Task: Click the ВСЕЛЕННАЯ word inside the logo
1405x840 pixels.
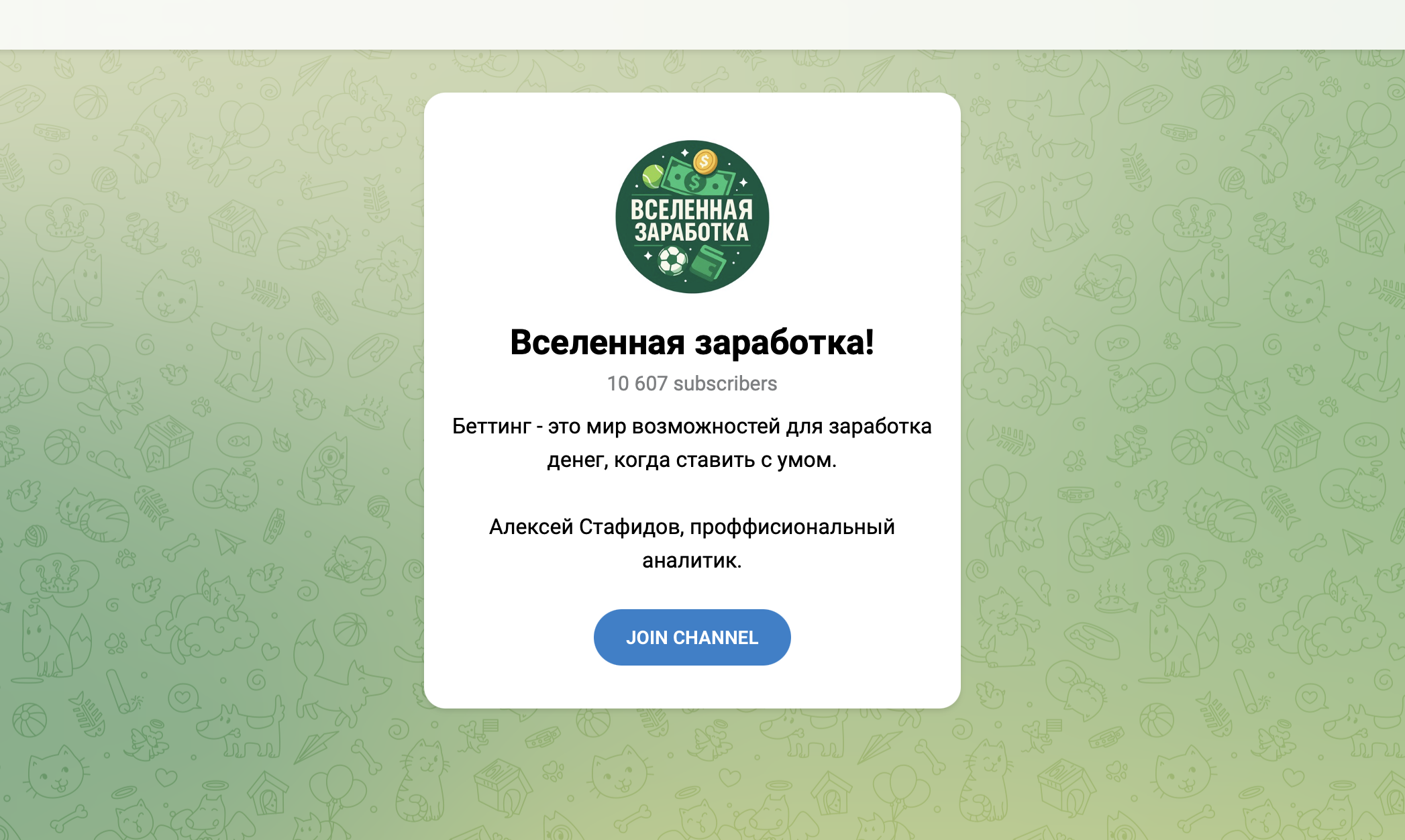Action: (692, 210)
